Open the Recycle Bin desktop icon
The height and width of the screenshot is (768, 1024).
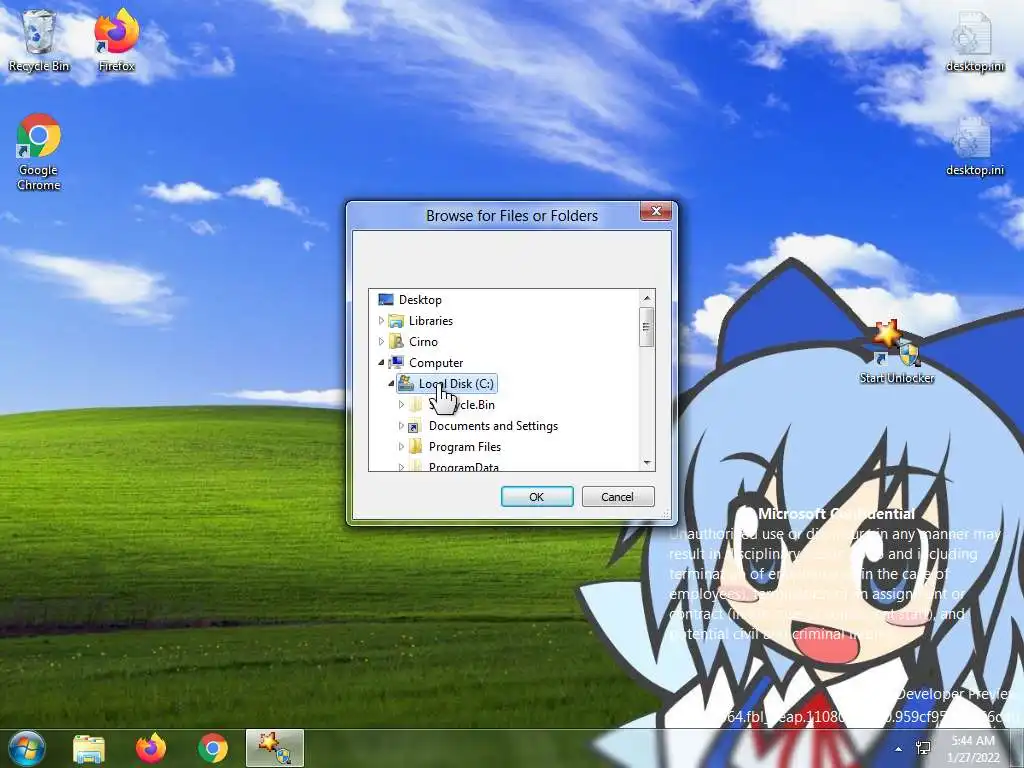[x=39, y=40]
